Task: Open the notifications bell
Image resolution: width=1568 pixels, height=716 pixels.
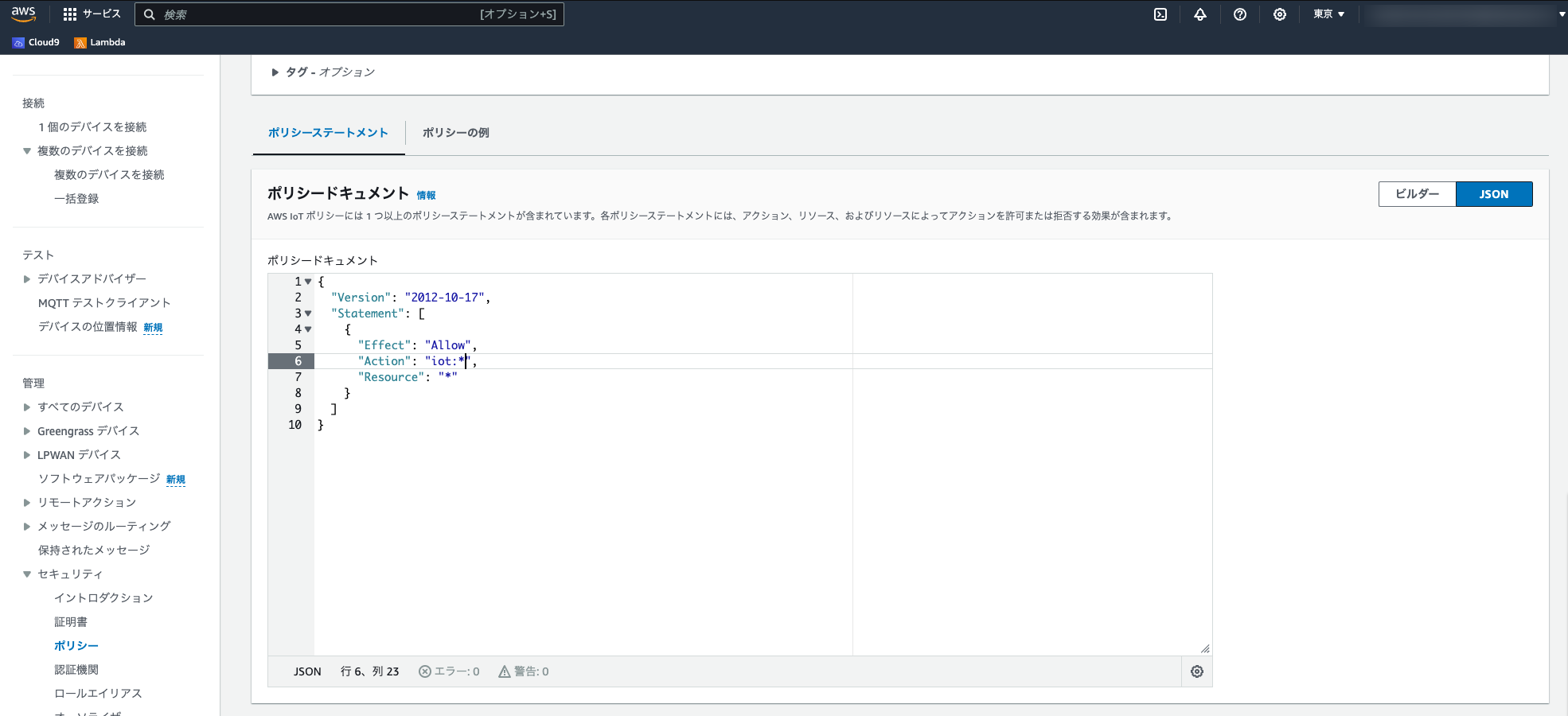Action: [1200, 14]
